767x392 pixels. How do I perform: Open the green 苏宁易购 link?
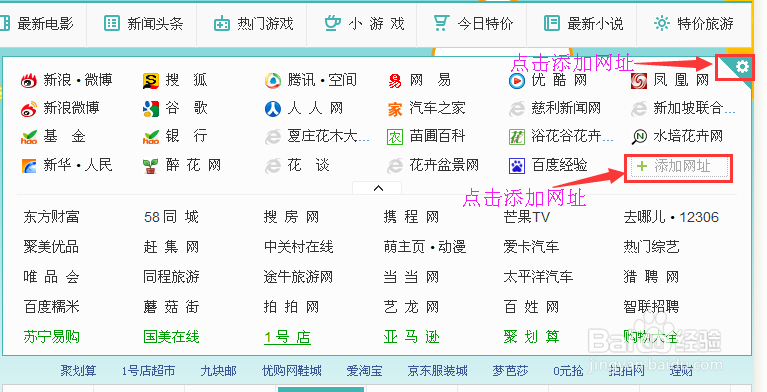pos(51,337)
